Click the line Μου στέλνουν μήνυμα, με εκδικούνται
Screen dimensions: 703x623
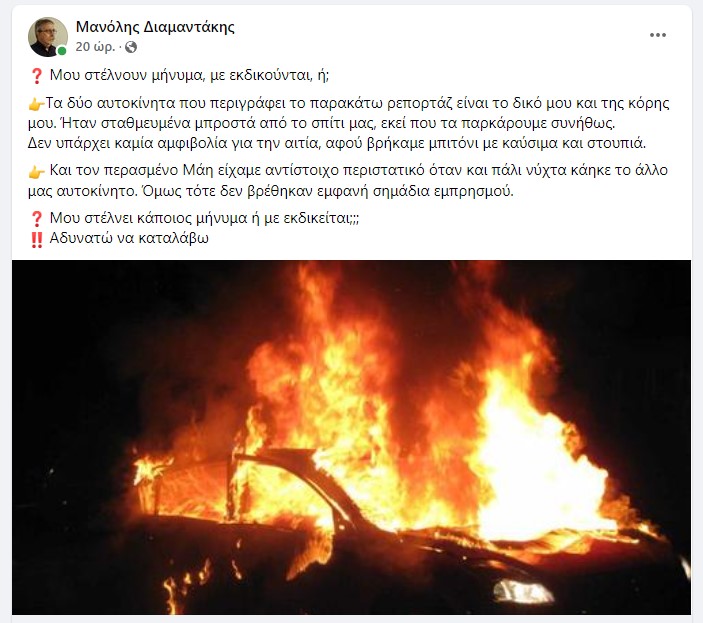click(189, 75)
